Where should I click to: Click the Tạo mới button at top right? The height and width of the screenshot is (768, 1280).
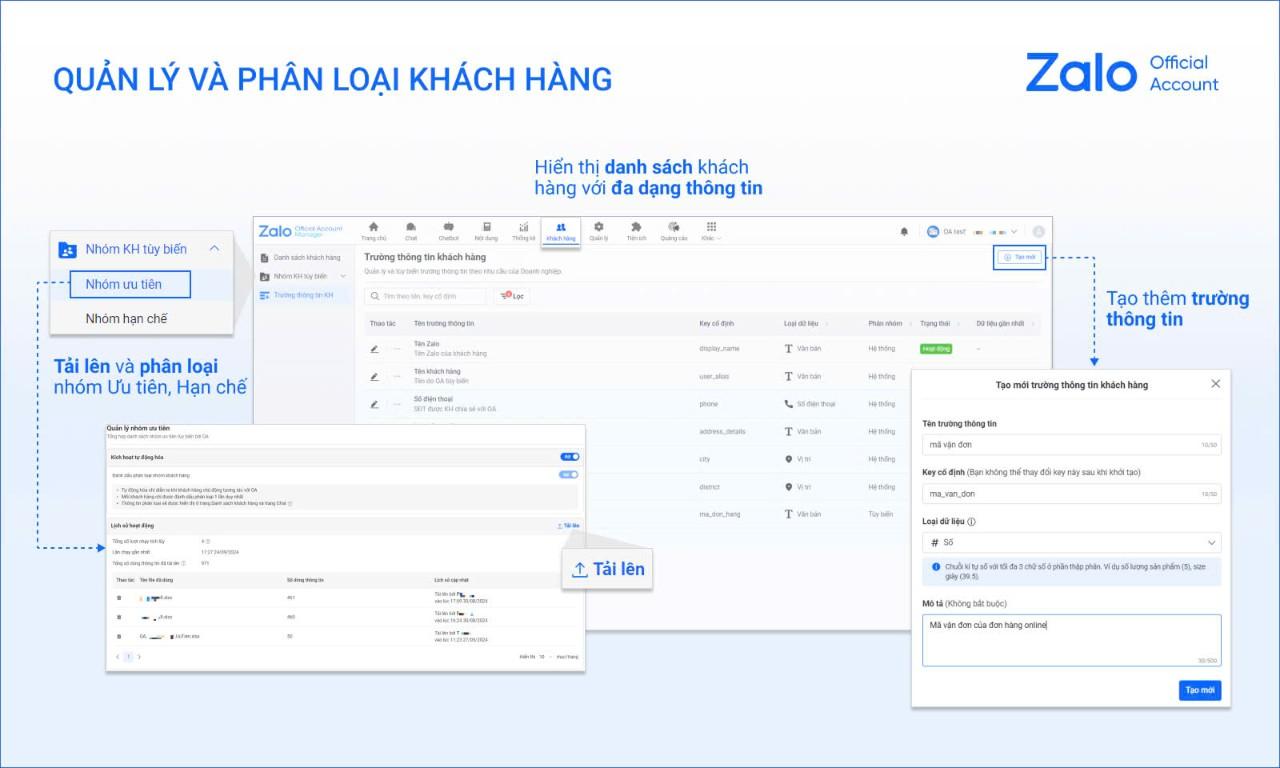click(1020, 257)
